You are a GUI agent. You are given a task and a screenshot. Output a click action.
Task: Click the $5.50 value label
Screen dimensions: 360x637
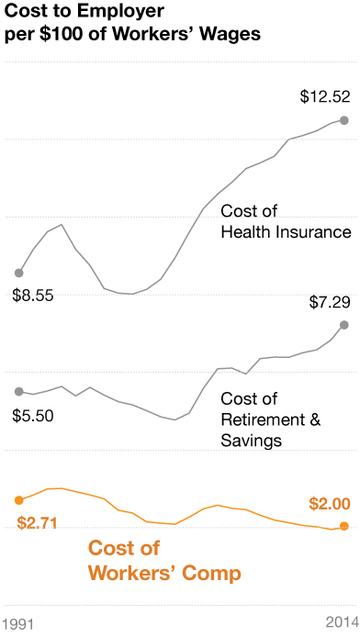click(x=33, y=416)
